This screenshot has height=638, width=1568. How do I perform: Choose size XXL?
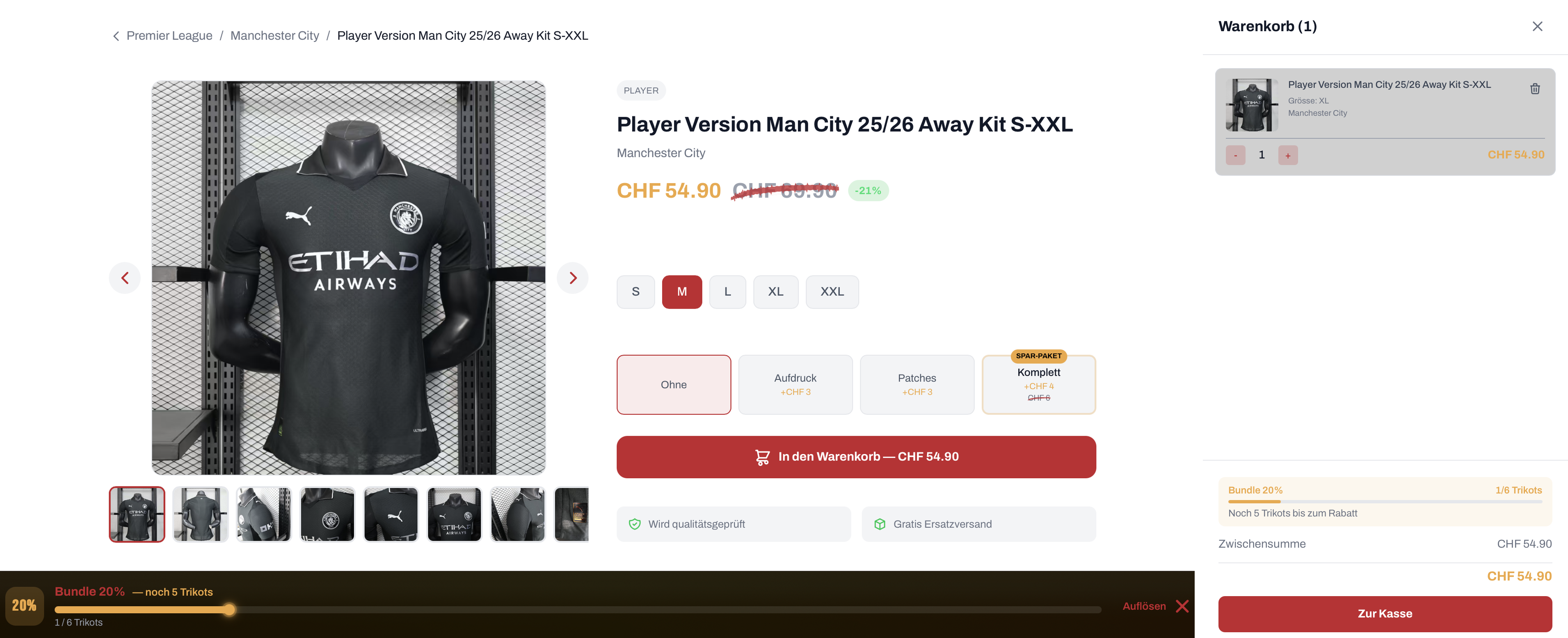[832, 292]
